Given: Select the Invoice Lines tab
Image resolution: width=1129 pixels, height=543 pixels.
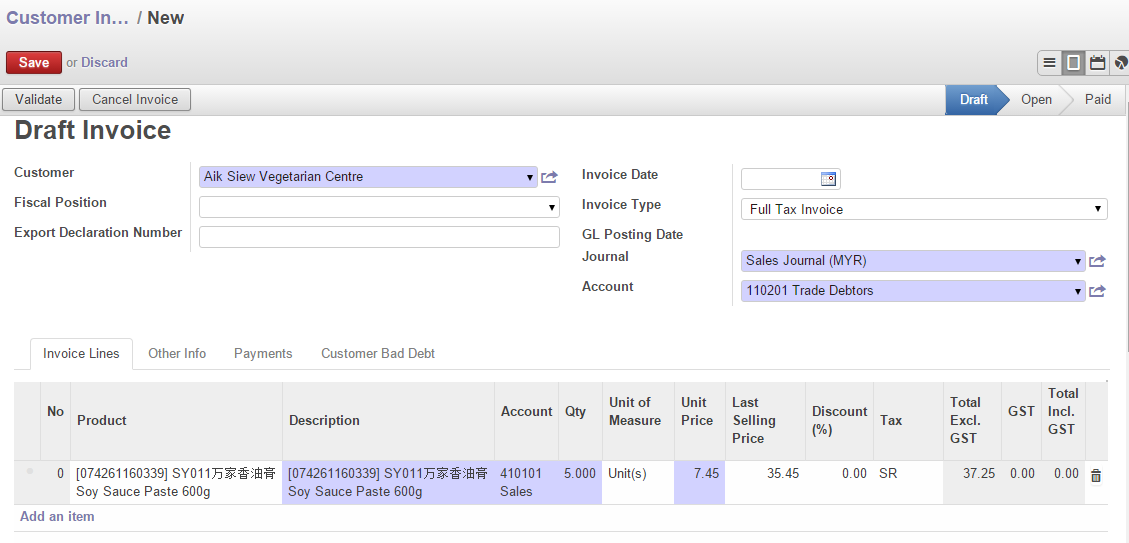Looking at the screenshot, I should tap(81, 354).
